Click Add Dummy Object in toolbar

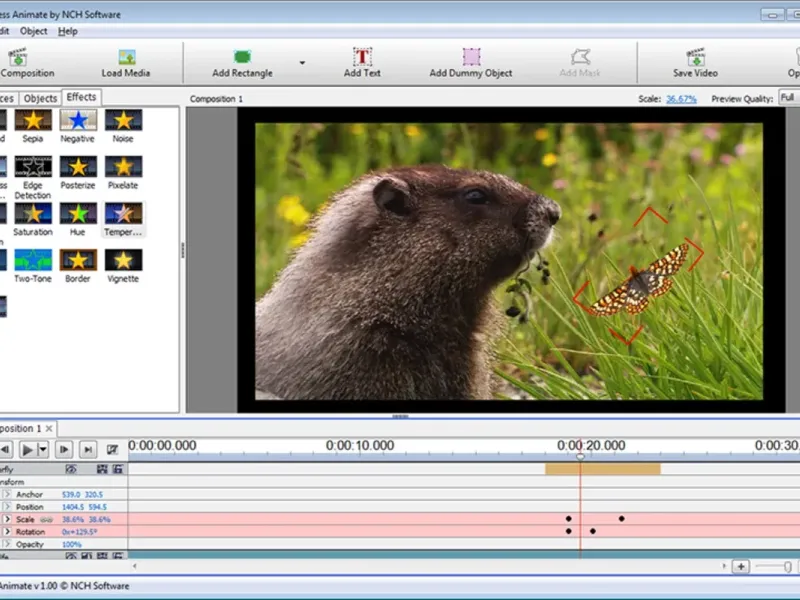click(471, 58)
